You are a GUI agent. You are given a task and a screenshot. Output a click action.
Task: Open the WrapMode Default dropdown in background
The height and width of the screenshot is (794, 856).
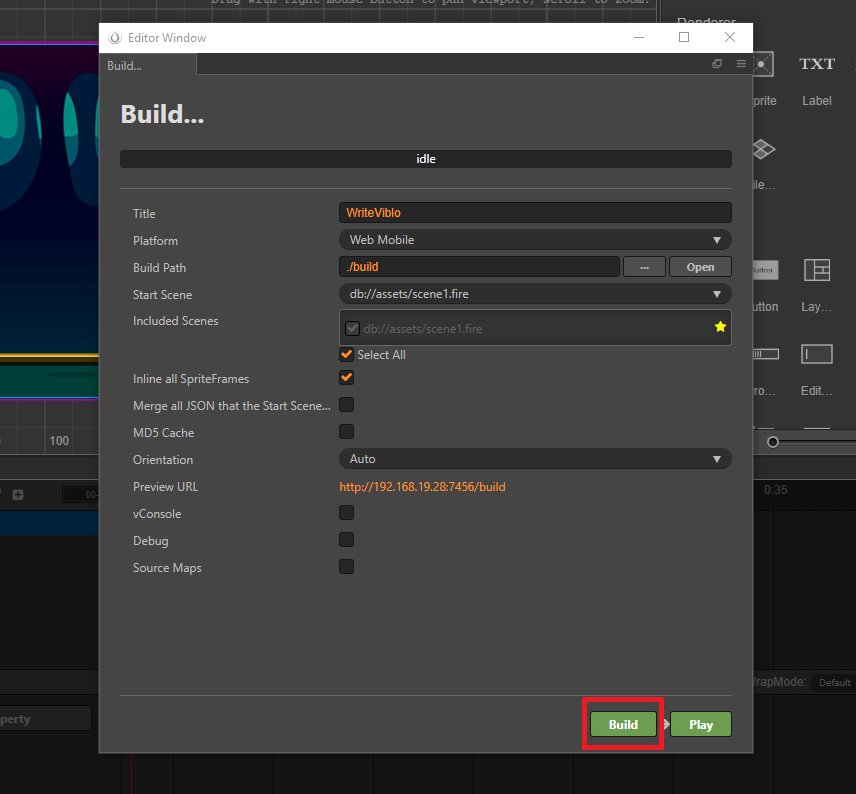[833, 682]
